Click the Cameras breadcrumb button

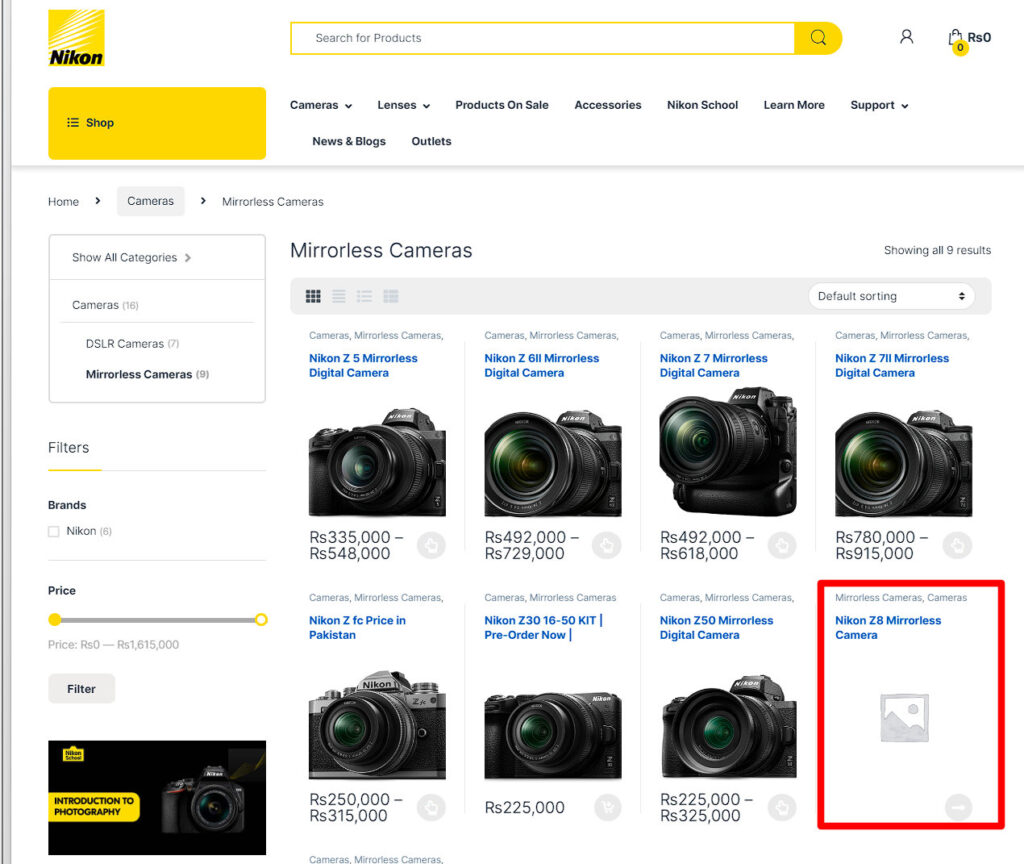click(x=151, y=201)
